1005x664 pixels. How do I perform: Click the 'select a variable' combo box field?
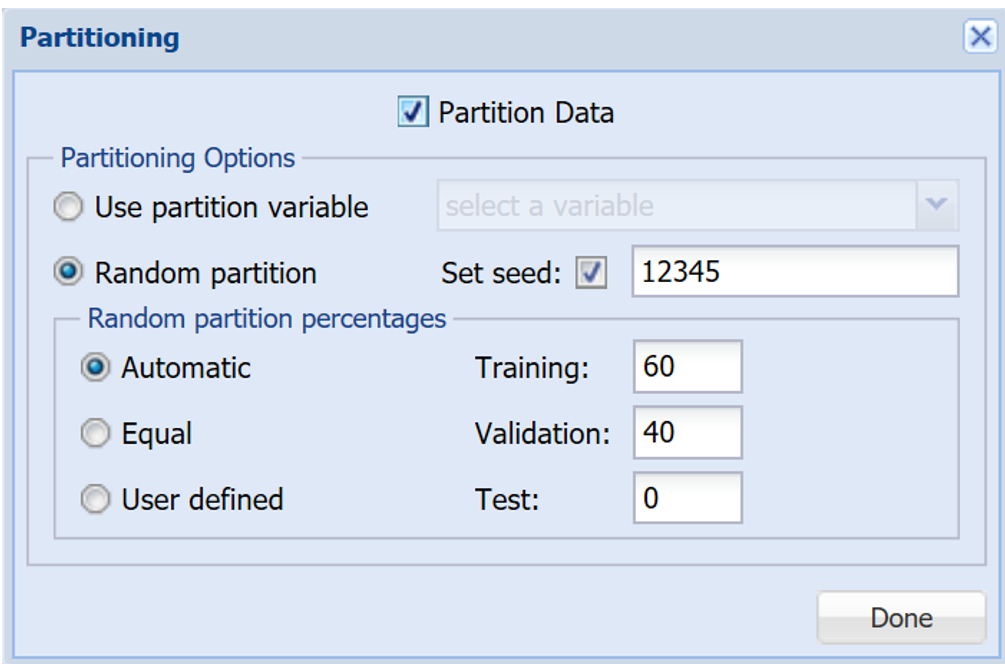point(676,206)
